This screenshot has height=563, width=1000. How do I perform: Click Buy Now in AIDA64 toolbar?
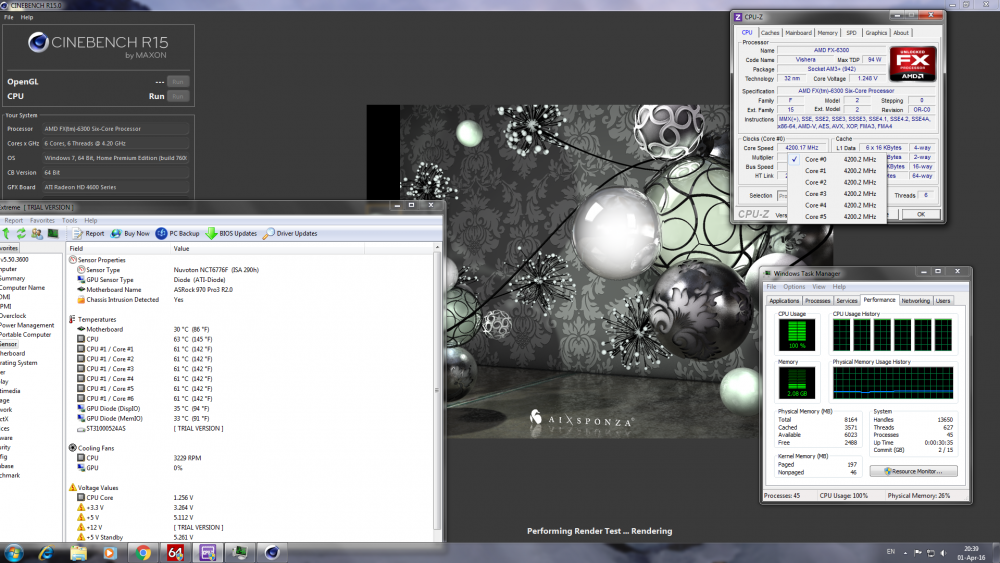(130, 233)
